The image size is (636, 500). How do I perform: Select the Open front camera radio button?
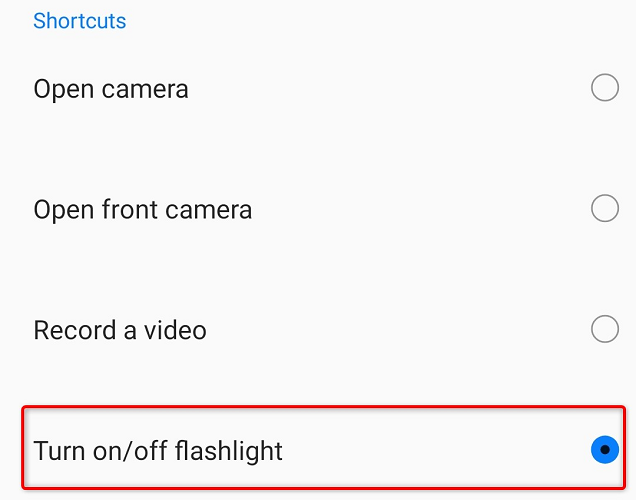[605, 209]
